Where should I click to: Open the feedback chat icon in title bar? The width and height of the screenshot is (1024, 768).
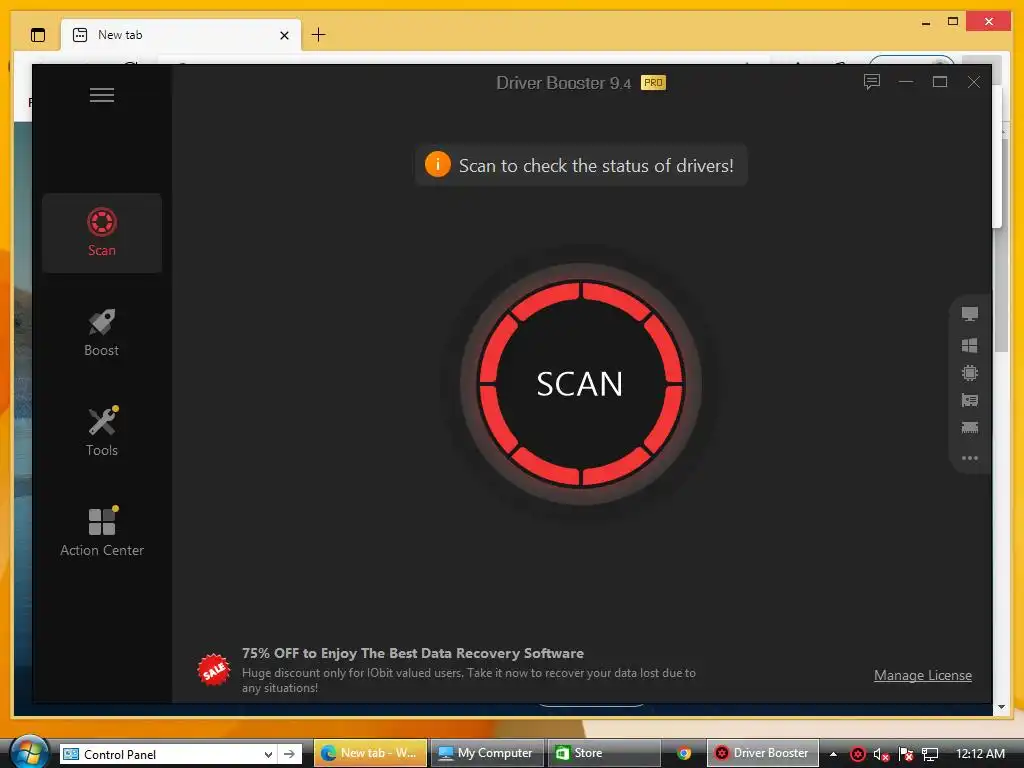(x=871, y=82)
